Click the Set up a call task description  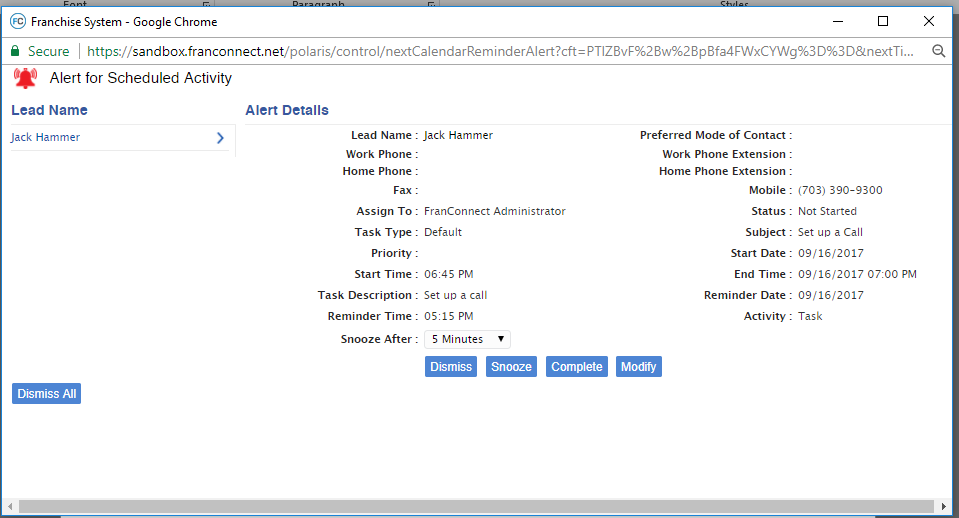click(x=455, y=295)
